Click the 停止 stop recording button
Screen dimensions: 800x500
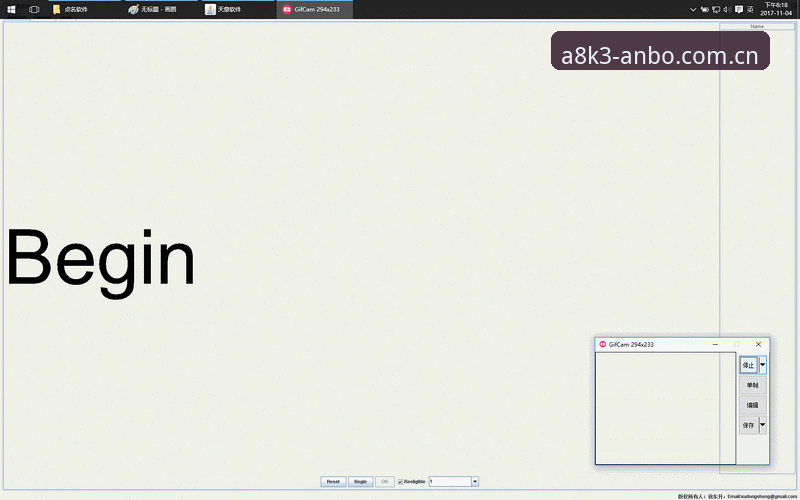pos(748,365)
